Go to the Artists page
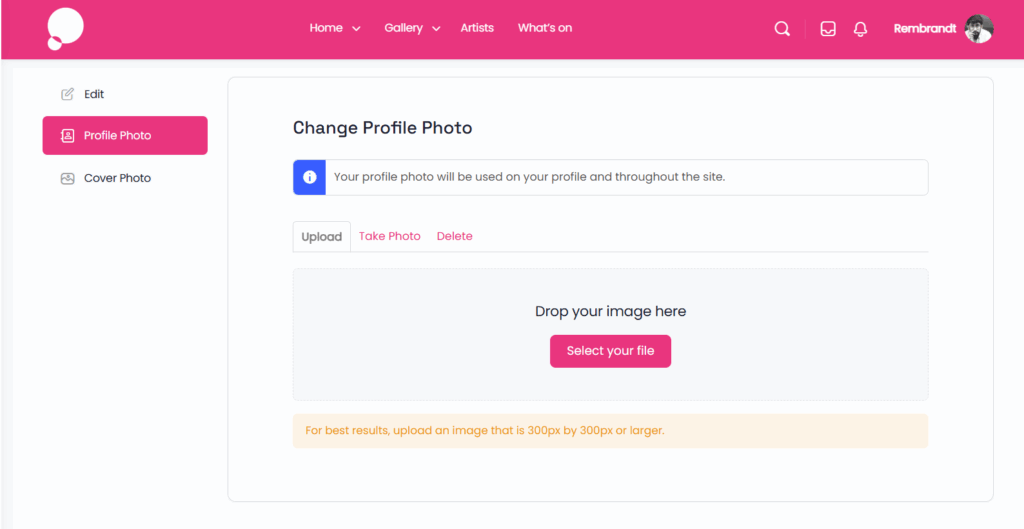 [x=477, y=28]
